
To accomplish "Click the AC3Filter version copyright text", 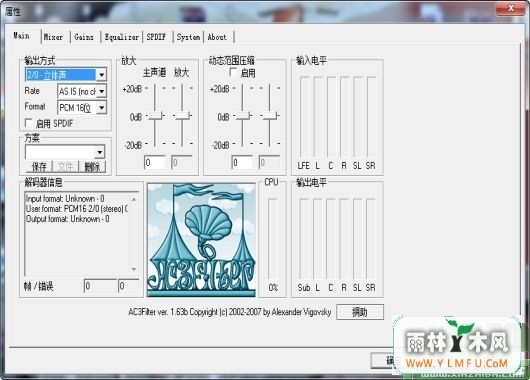I will pyautogui.click(x=230, y=312).
